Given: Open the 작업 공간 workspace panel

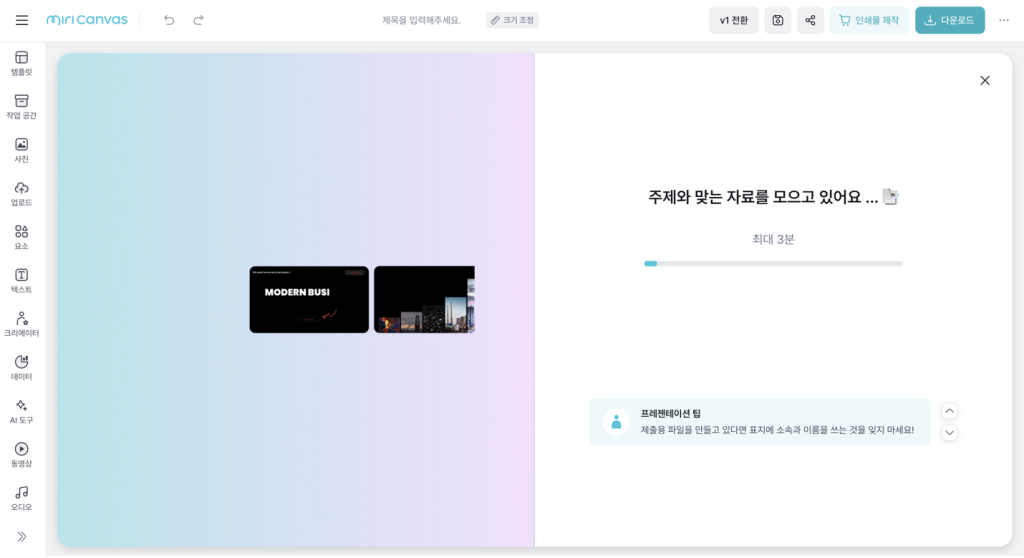Looking at the screenshot, I should 22,107.
